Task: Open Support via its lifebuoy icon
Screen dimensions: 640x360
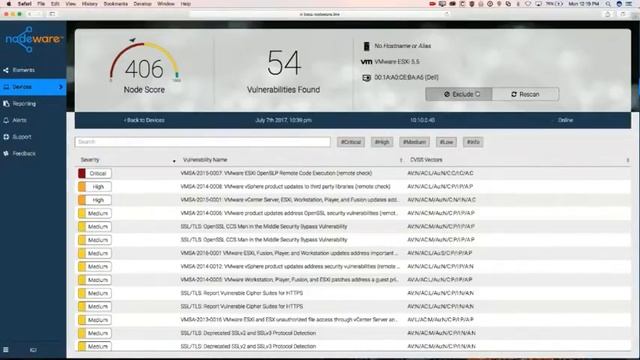Action: tap(6, 137)
